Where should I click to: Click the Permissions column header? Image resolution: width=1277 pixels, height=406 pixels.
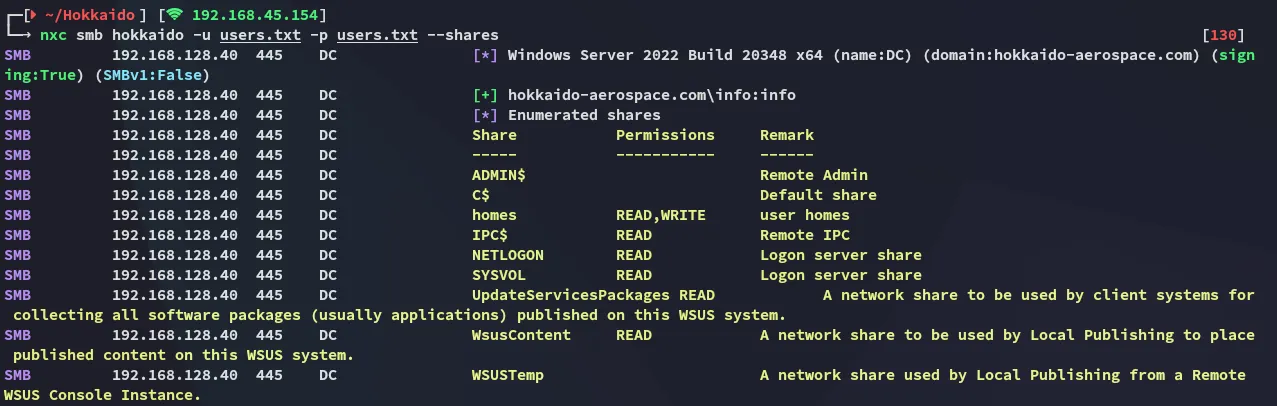click(665, 135)
